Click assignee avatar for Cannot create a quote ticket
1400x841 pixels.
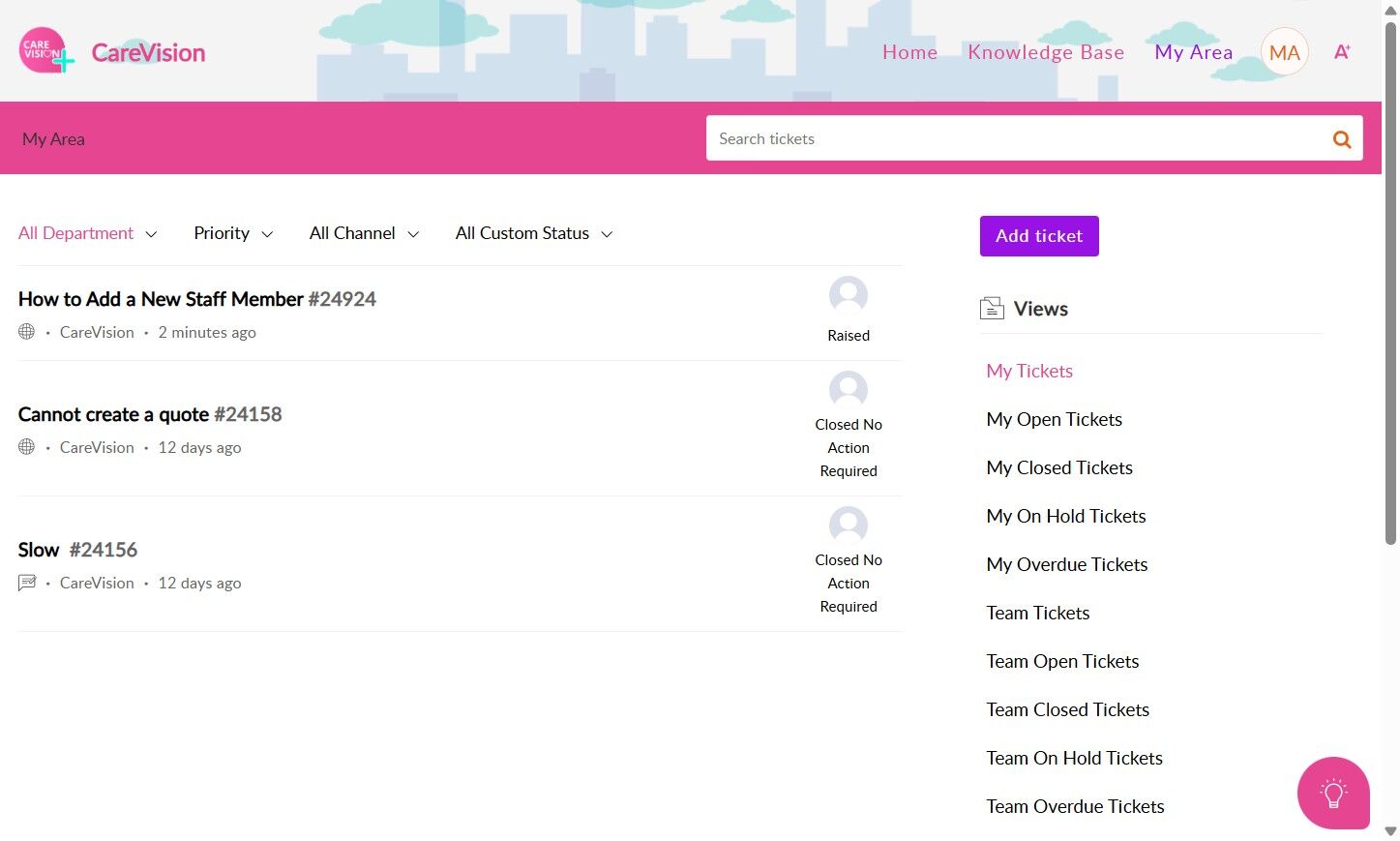pos(849,389)
